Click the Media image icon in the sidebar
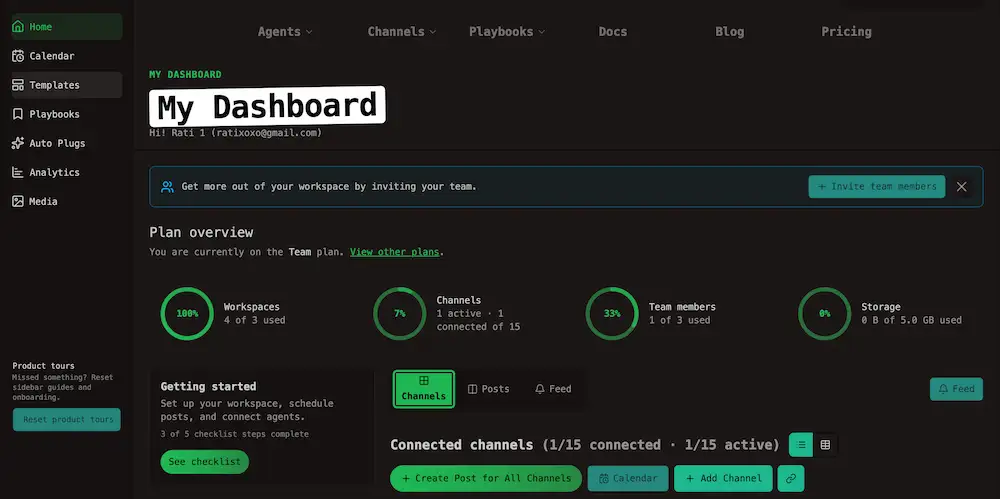Viewport: 1000px width, 499px height. [18, 201]
